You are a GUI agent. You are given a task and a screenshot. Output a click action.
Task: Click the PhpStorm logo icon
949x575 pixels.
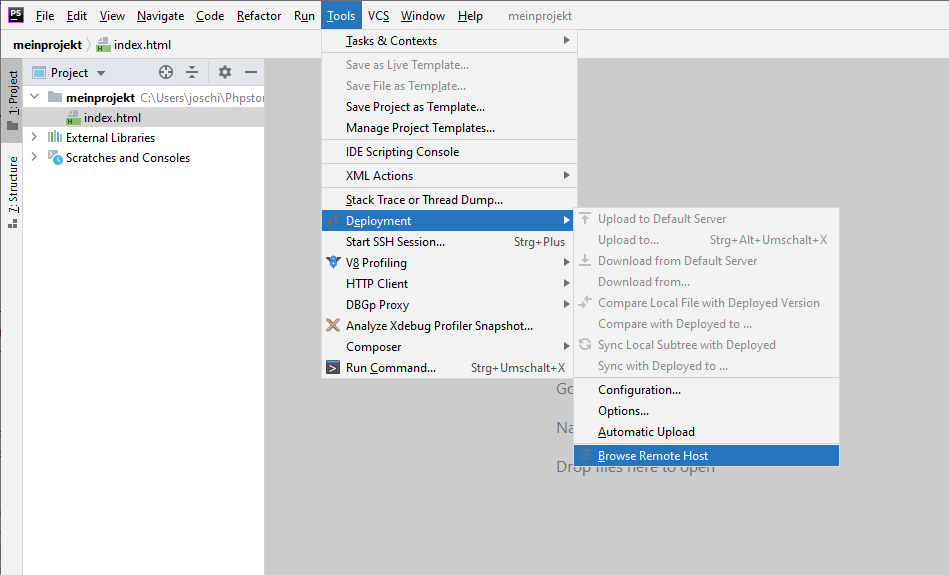[x=15, y=16]
